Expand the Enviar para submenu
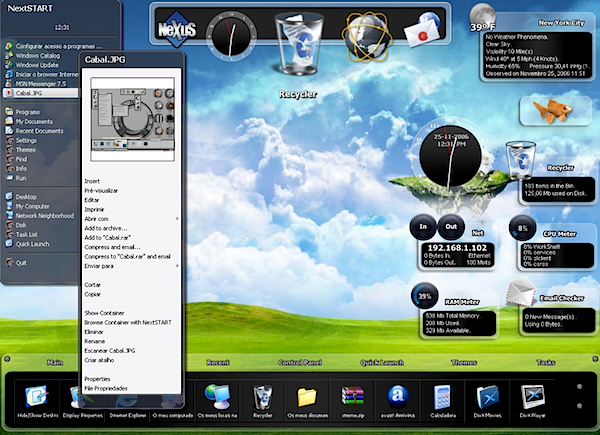 [132, 266]
